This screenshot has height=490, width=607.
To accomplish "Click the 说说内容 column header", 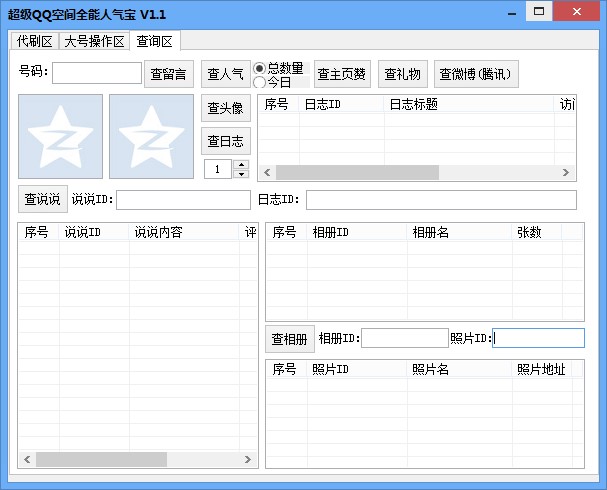I will click(184, 232).
